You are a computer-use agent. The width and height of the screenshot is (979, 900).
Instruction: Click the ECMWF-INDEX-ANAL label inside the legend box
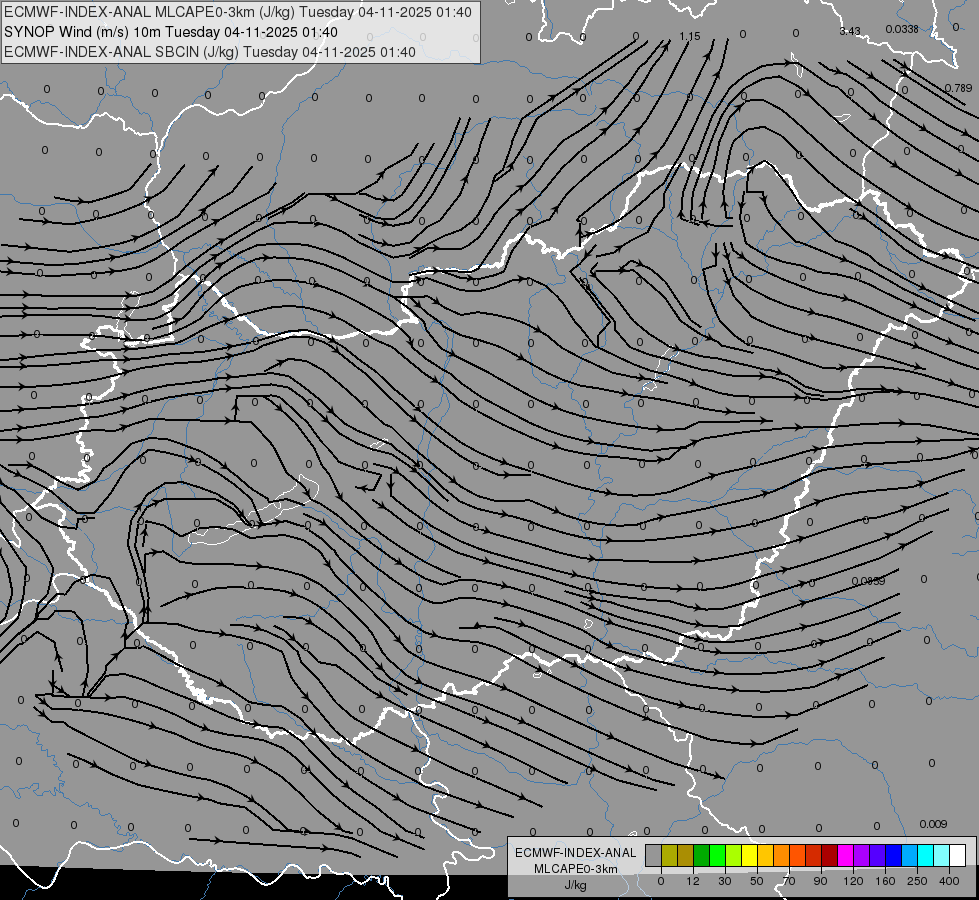tap(576, 853)
